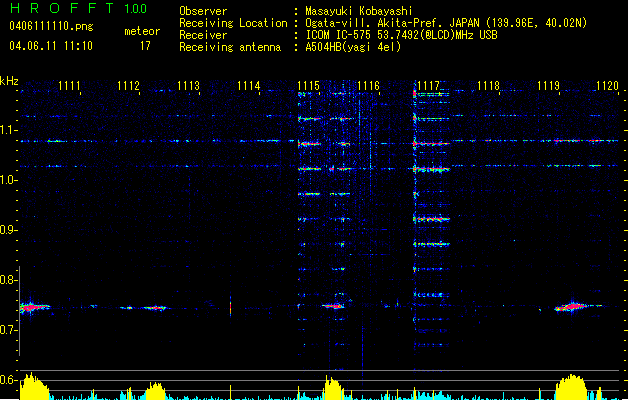Click the 1.1 kHz axis label

pos(8,130)
